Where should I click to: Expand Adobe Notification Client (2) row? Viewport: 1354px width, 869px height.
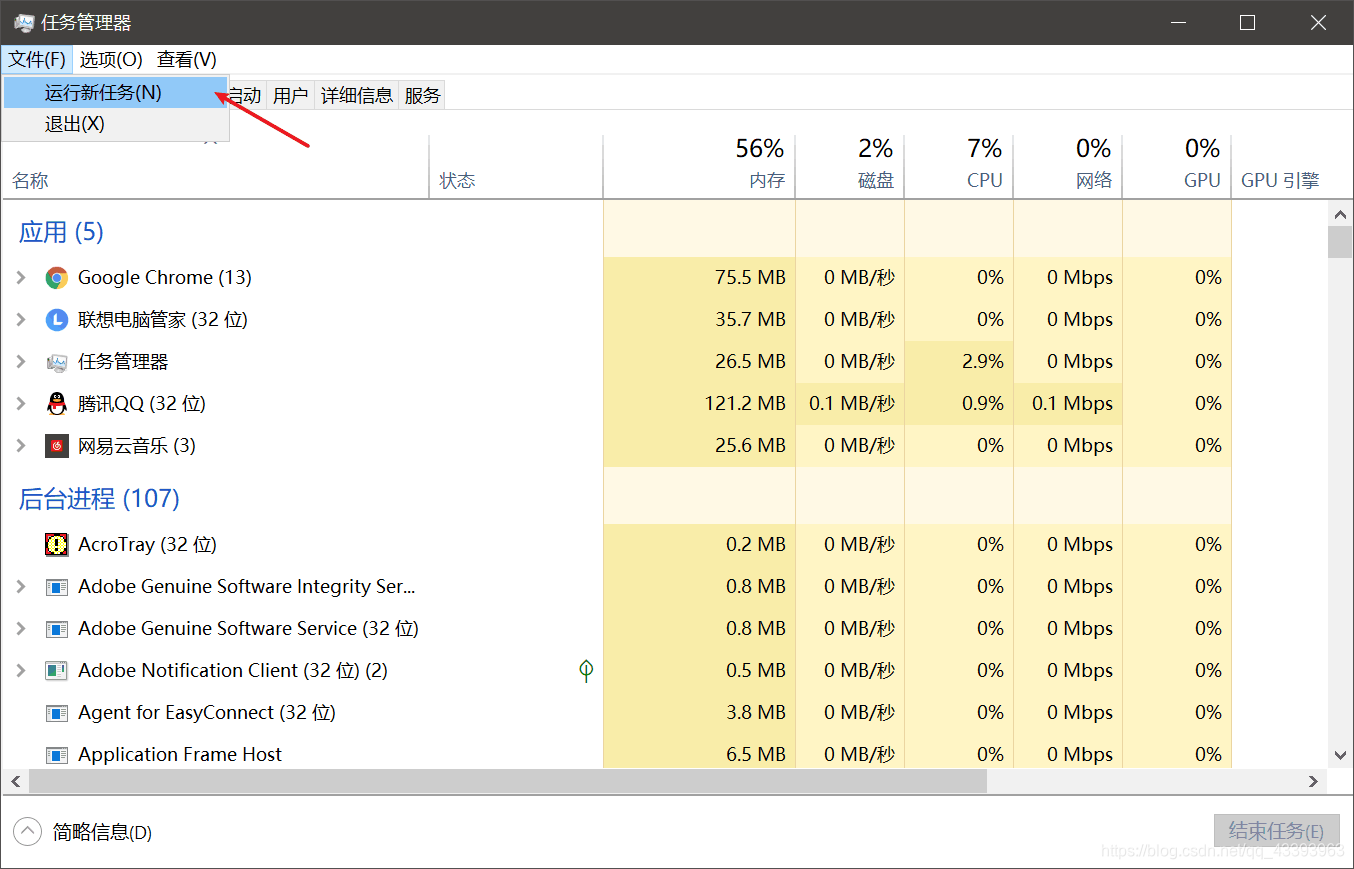pyautogui.click(x=21, y=671)
